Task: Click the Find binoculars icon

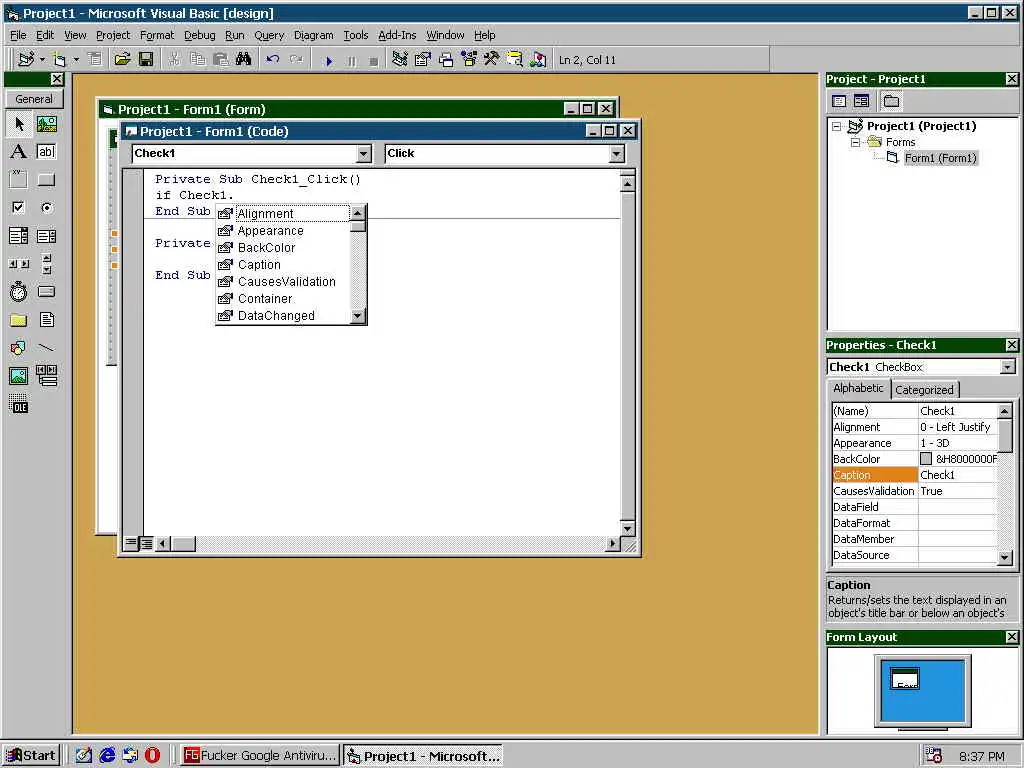Action: [244, 59]
